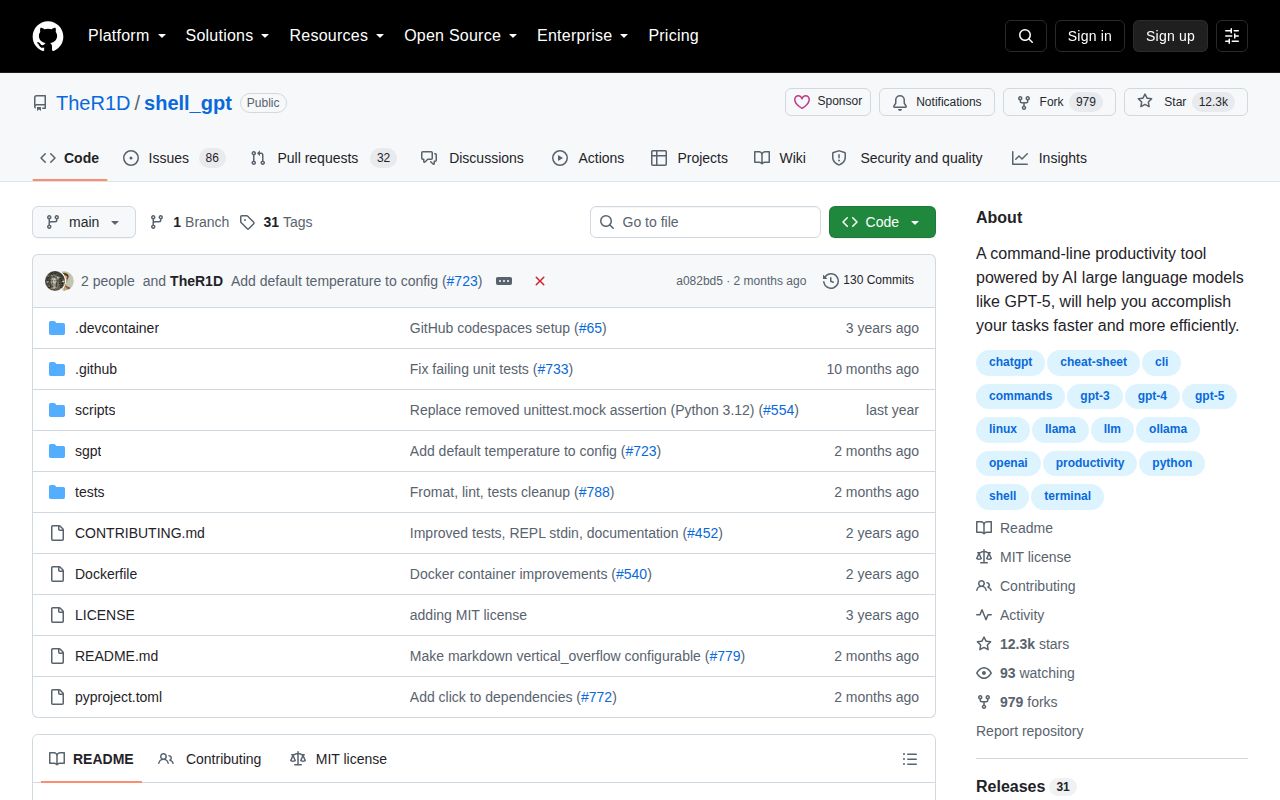
Task: Click the Pricing link in header
Action: (x=673, y=36)
